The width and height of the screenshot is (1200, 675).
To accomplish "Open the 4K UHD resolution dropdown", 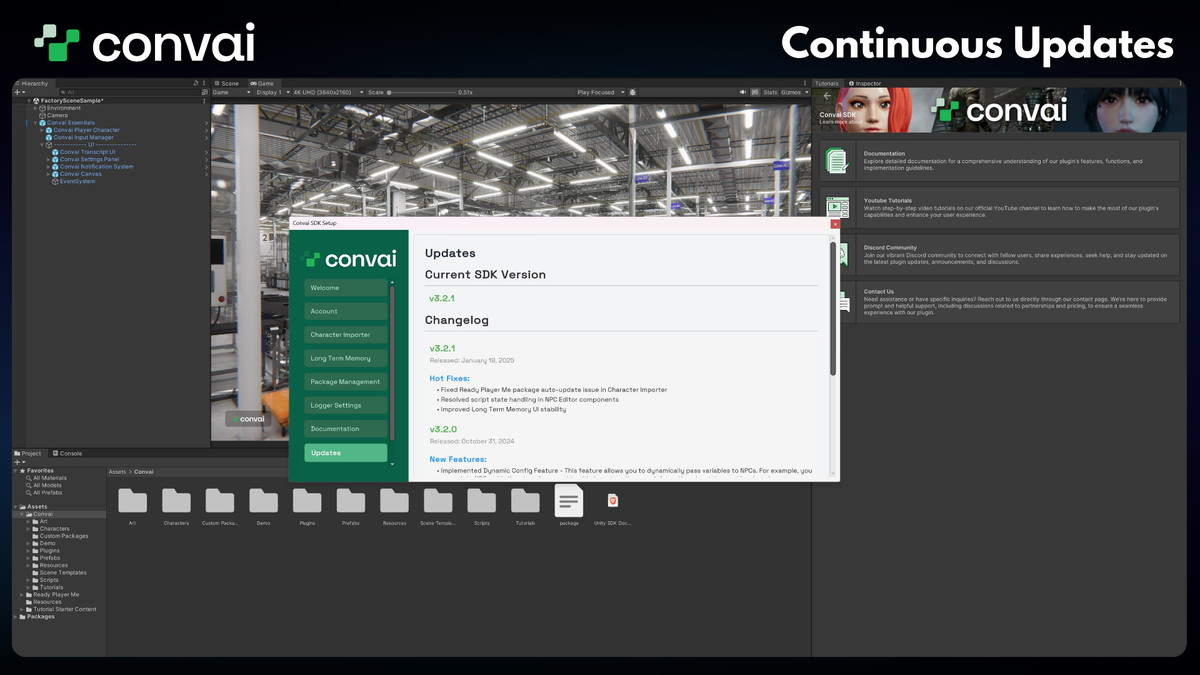I will pos(329,92).
